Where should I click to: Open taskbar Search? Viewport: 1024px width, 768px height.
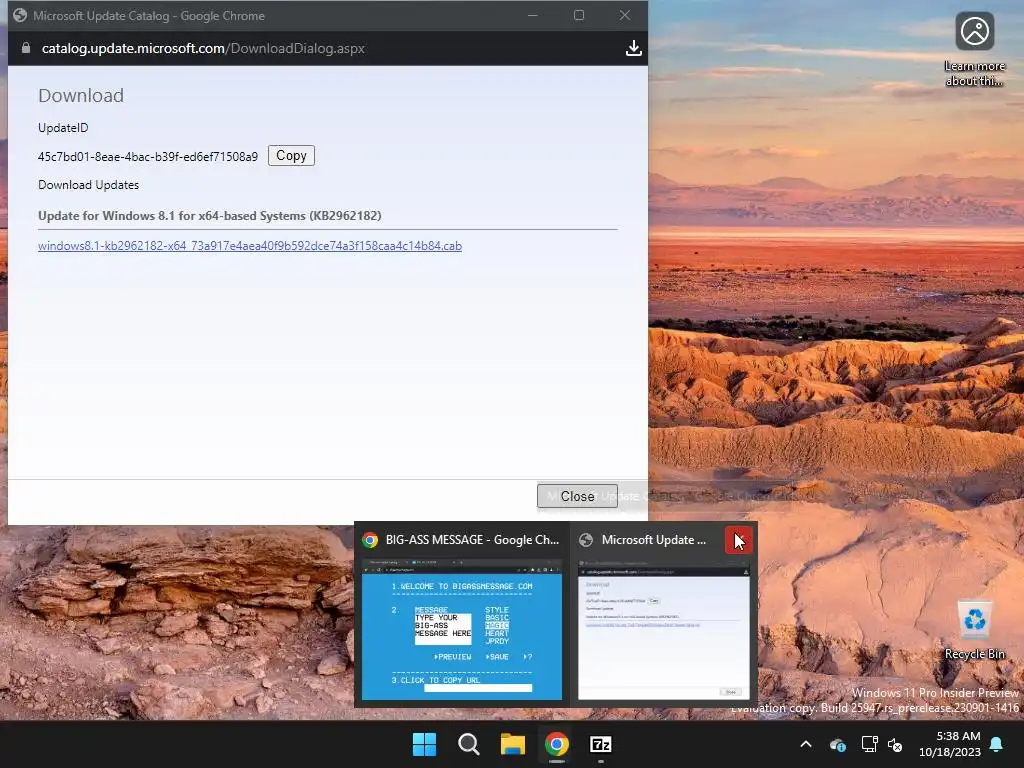point(469,744)
